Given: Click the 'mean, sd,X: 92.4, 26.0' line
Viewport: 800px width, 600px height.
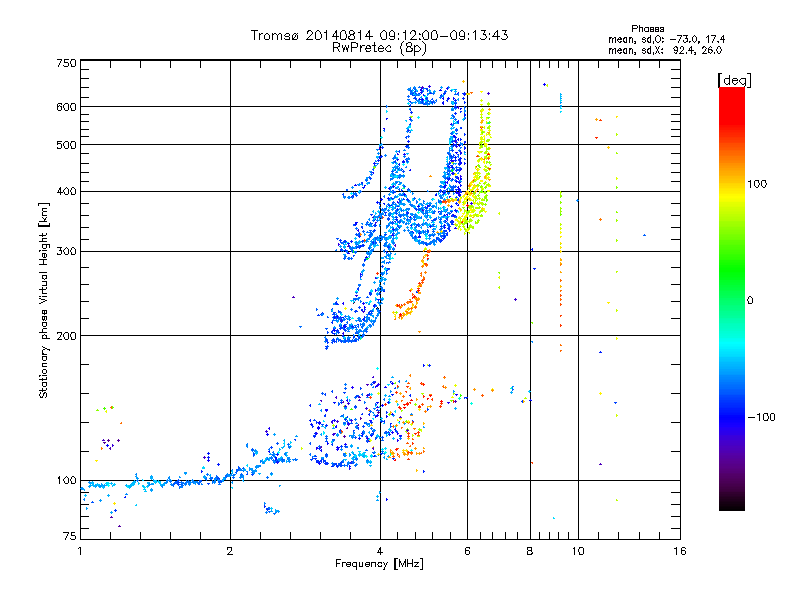Looking at the screenshot, I should 665,50.
